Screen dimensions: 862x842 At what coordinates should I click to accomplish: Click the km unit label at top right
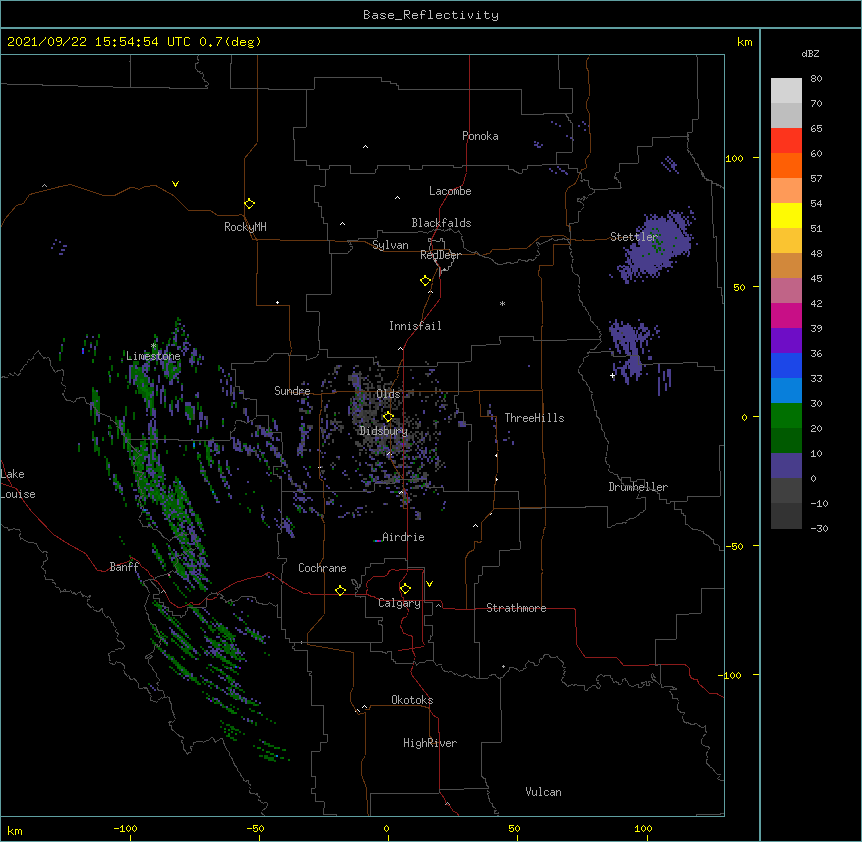point(744,42)
